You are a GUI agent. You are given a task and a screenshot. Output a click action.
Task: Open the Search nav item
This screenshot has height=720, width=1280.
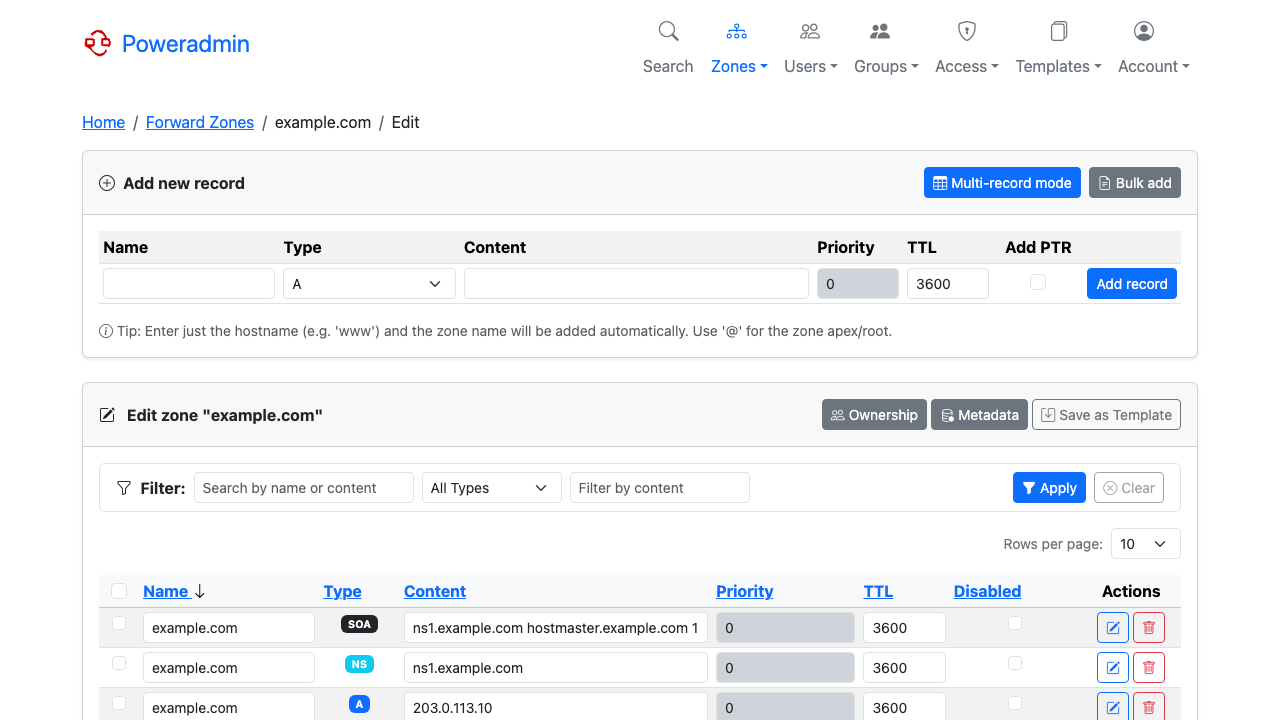[x=668, y=66]
